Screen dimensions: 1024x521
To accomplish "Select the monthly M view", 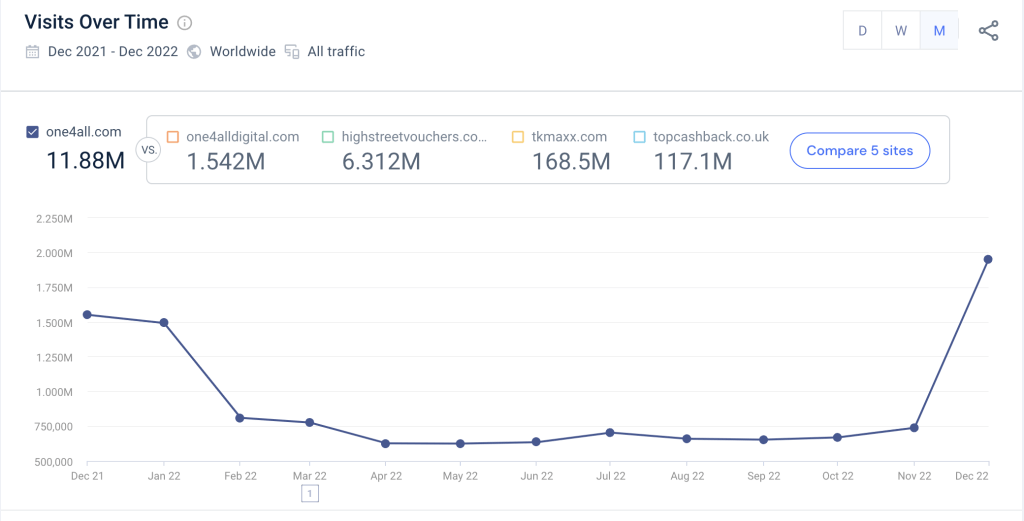I will click(939, 31).
